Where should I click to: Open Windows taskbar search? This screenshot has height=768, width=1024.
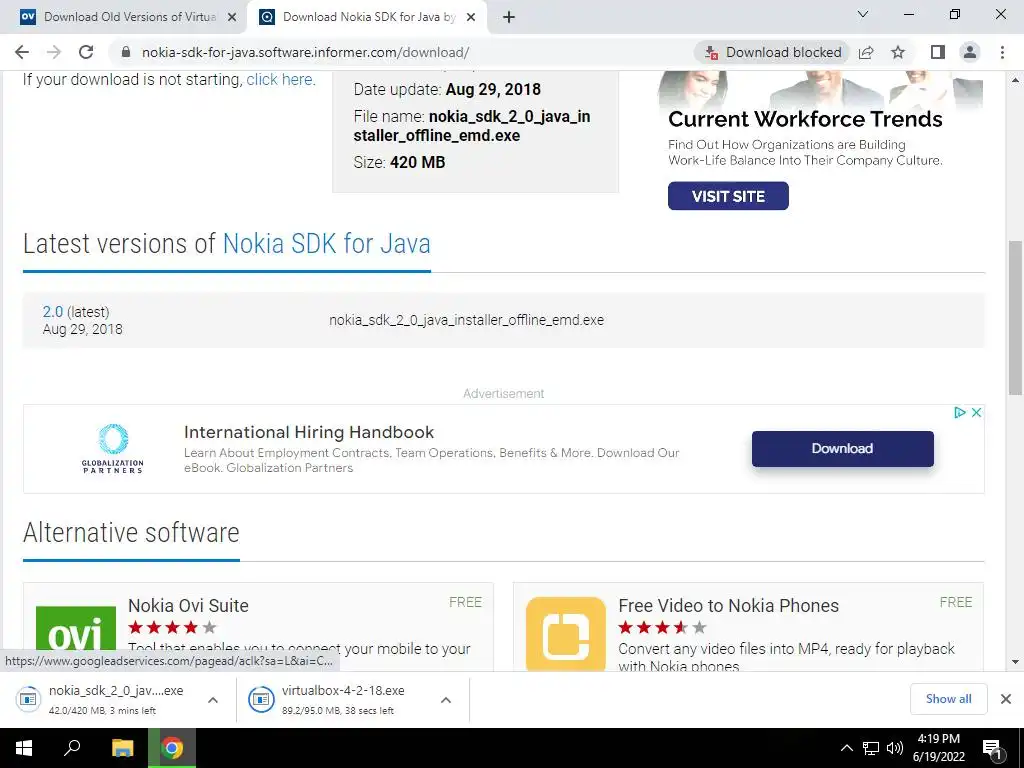point(72,748)
